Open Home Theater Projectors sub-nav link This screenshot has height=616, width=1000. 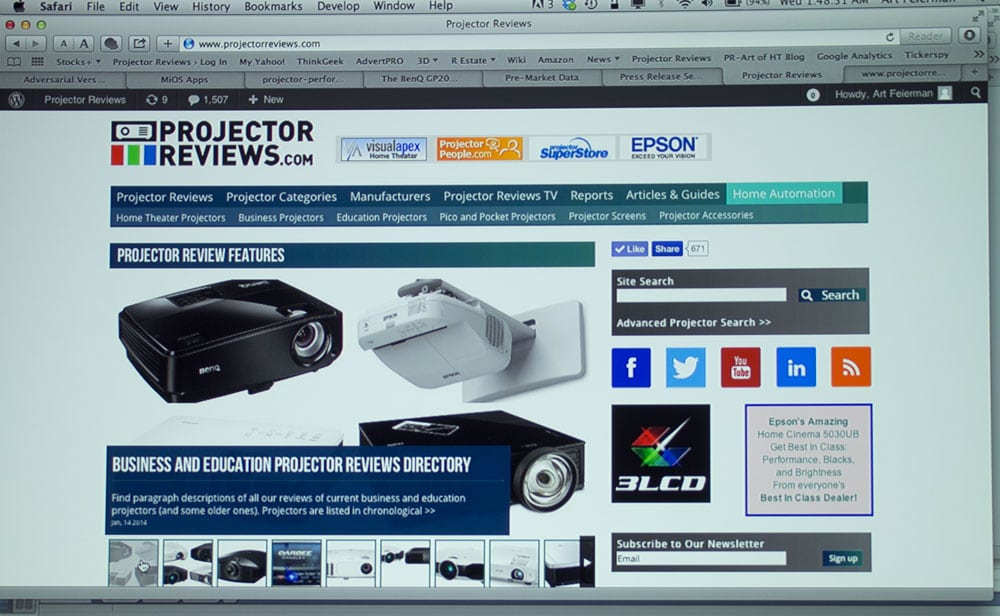(170, 218)
